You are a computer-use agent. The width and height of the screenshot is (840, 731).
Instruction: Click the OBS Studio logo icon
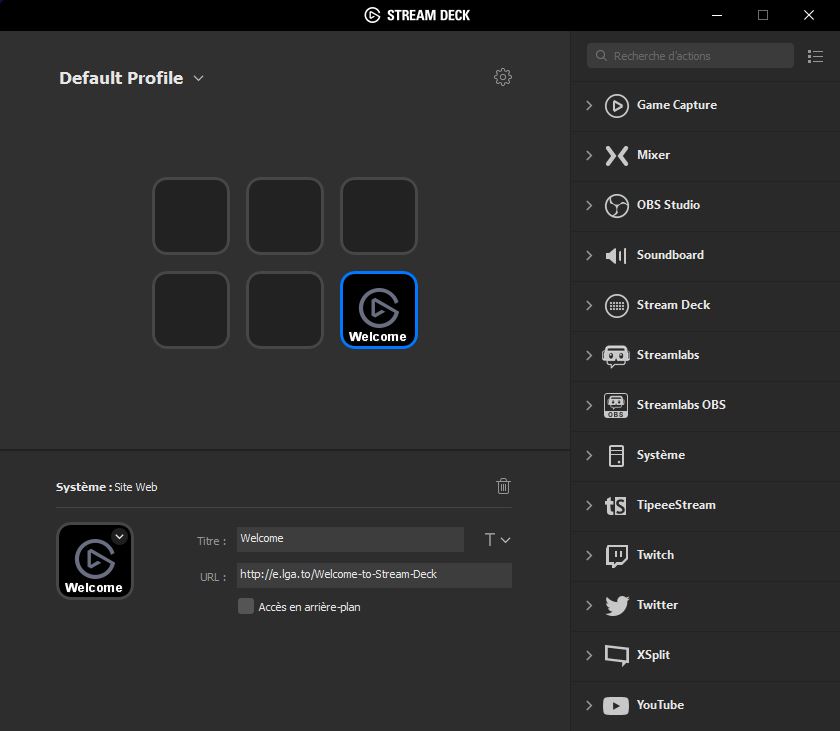[617, 206]
